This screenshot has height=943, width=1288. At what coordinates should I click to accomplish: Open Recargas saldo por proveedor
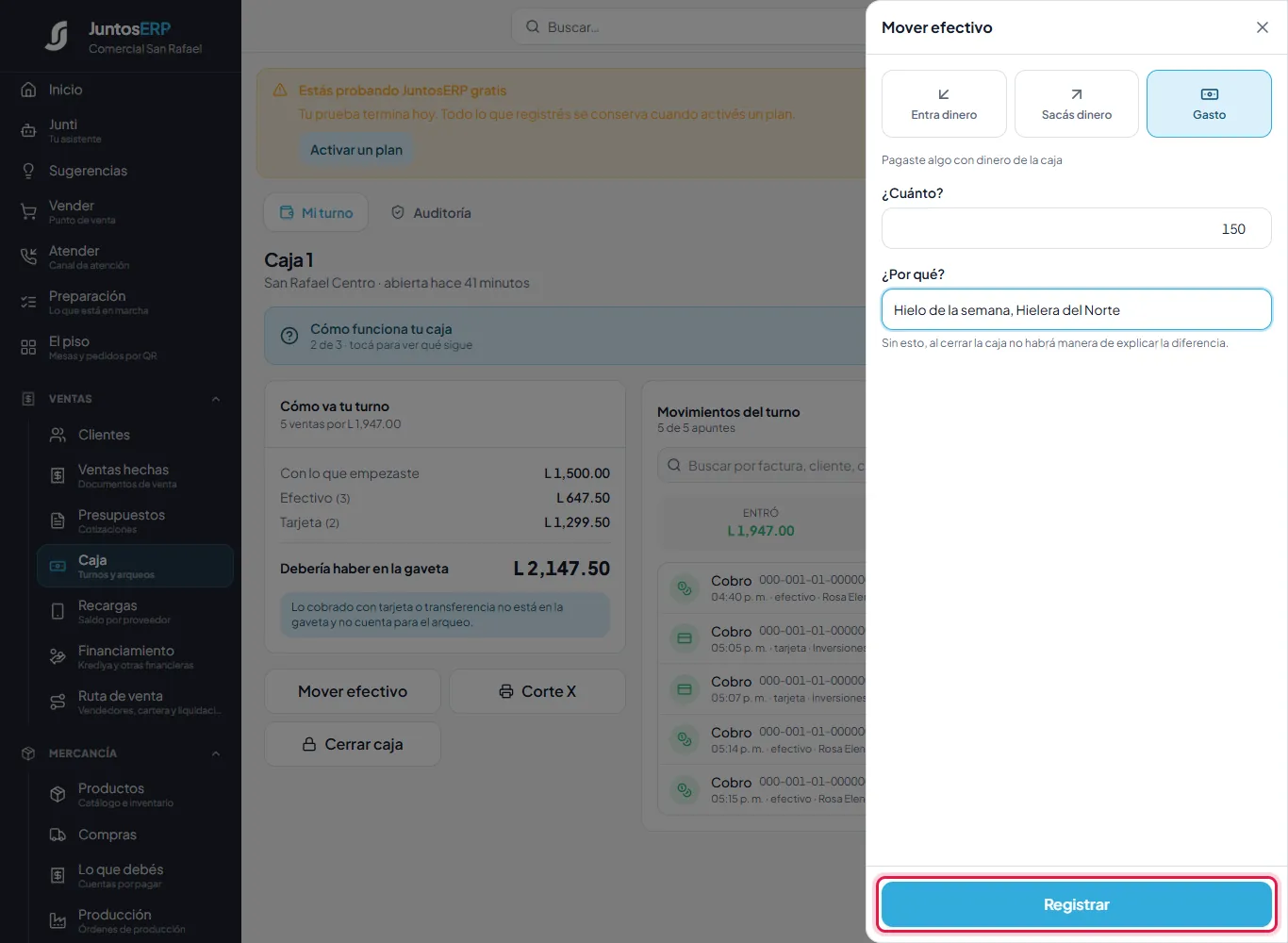pyautogui.click(x=135, y=612)
